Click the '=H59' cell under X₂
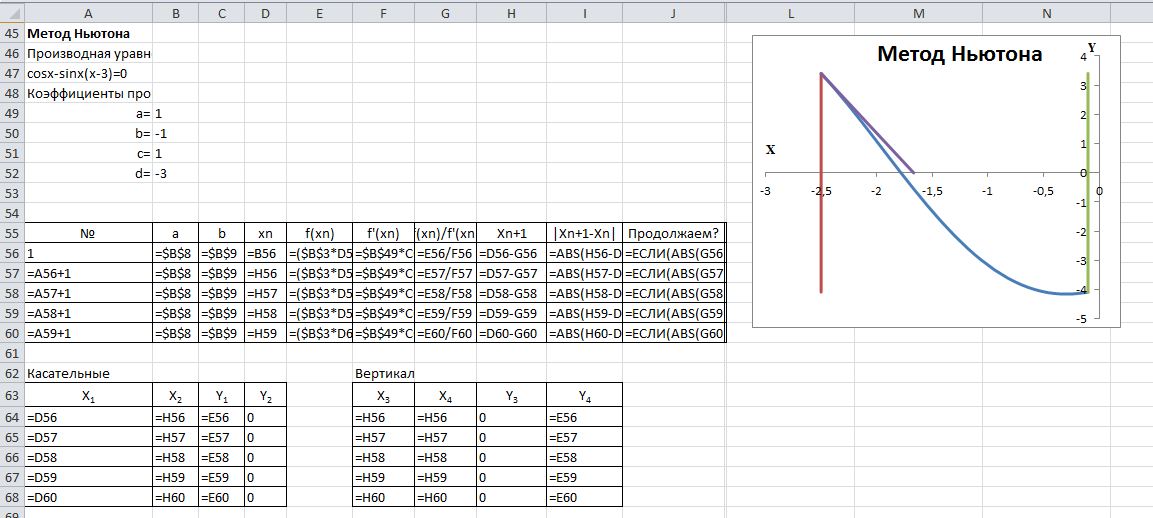Image resolution: width=1153 pixels, height=518 pixels. pos(175,477)
